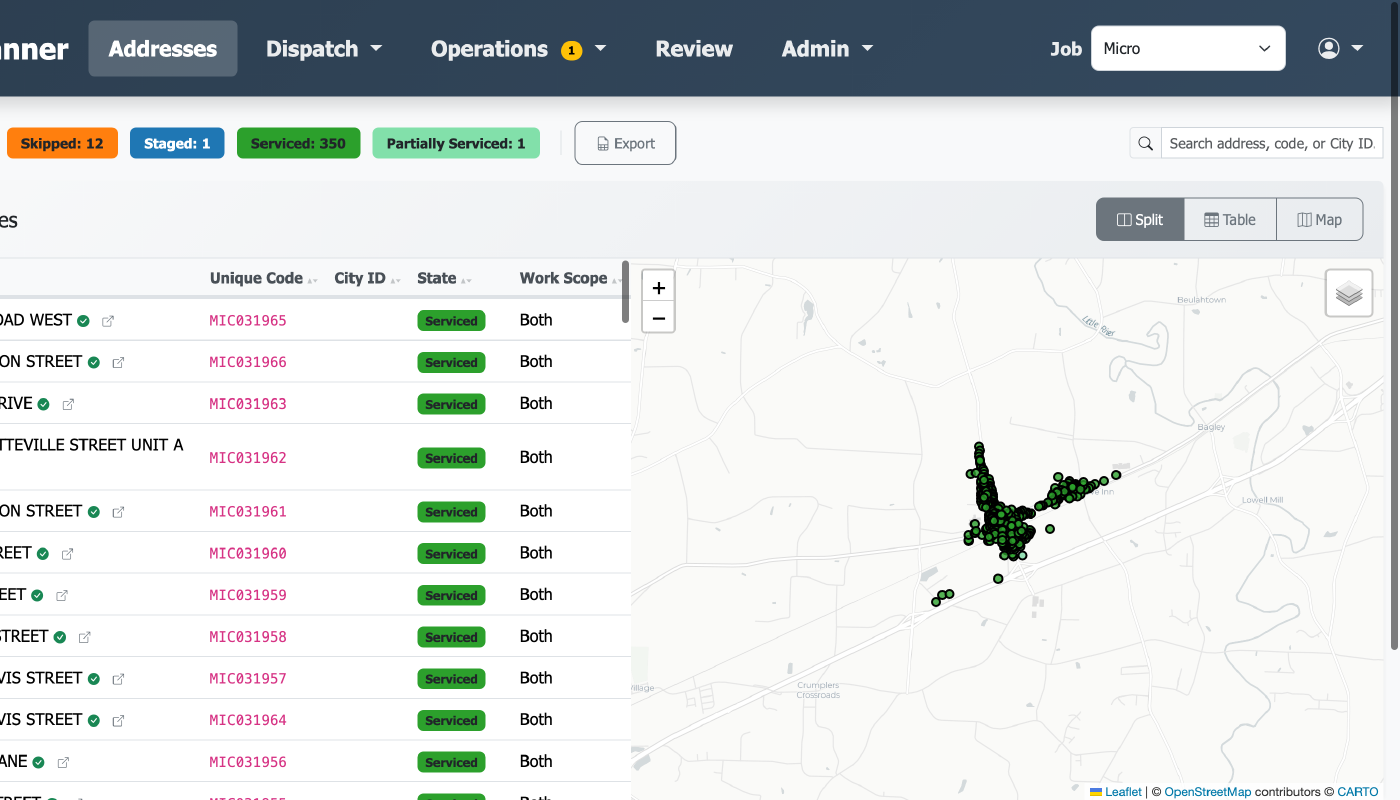This screenshot has width=1400, height=800.
Task: Sort by Unique Code column
Action: click(x=263, y=279)
